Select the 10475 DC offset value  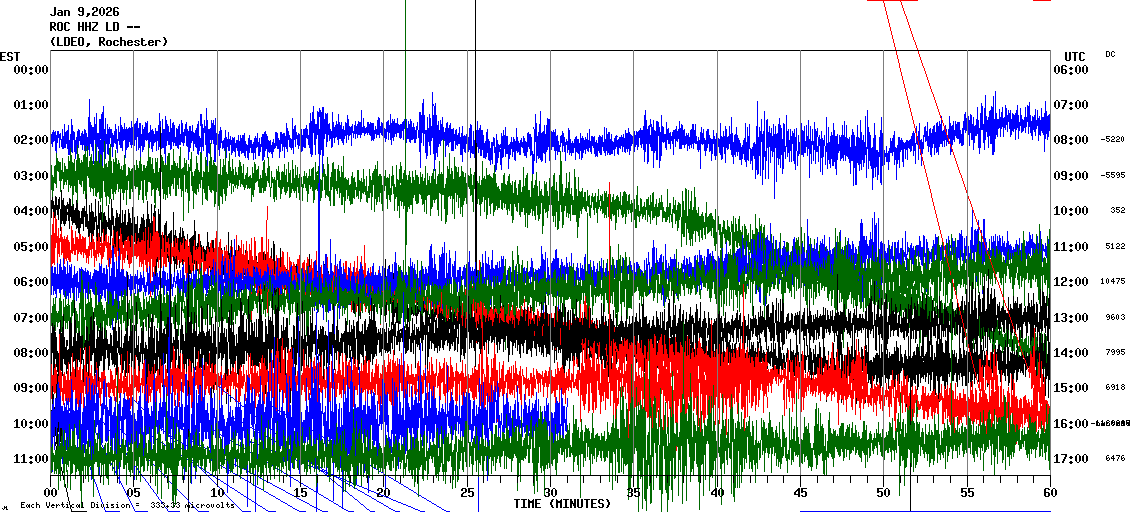click(1113, 282)
